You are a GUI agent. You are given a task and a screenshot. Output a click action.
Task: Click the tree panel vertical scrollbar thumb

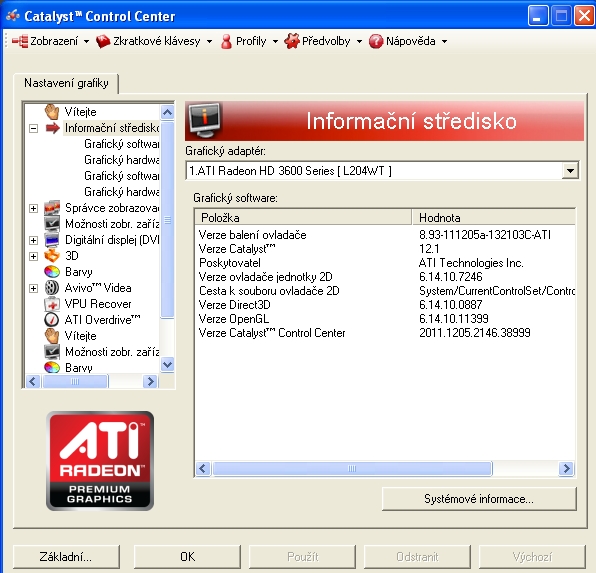click(167, 219)
